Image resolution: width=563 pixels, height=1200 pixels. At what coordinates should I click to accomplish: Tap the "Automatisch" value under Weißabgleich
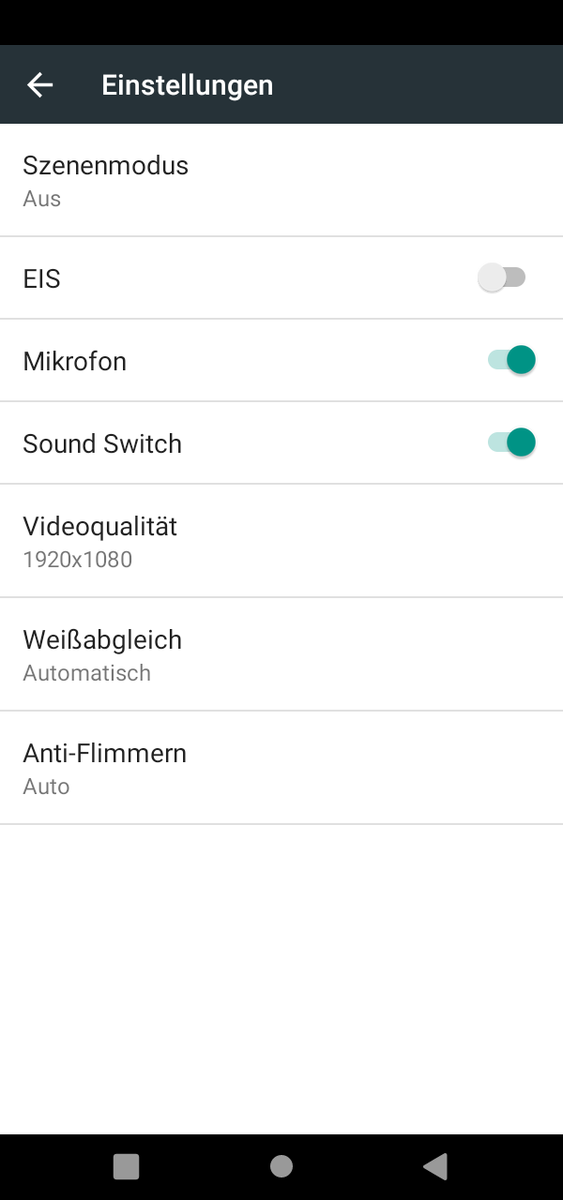pyautogui.click(x=87, y=673)
